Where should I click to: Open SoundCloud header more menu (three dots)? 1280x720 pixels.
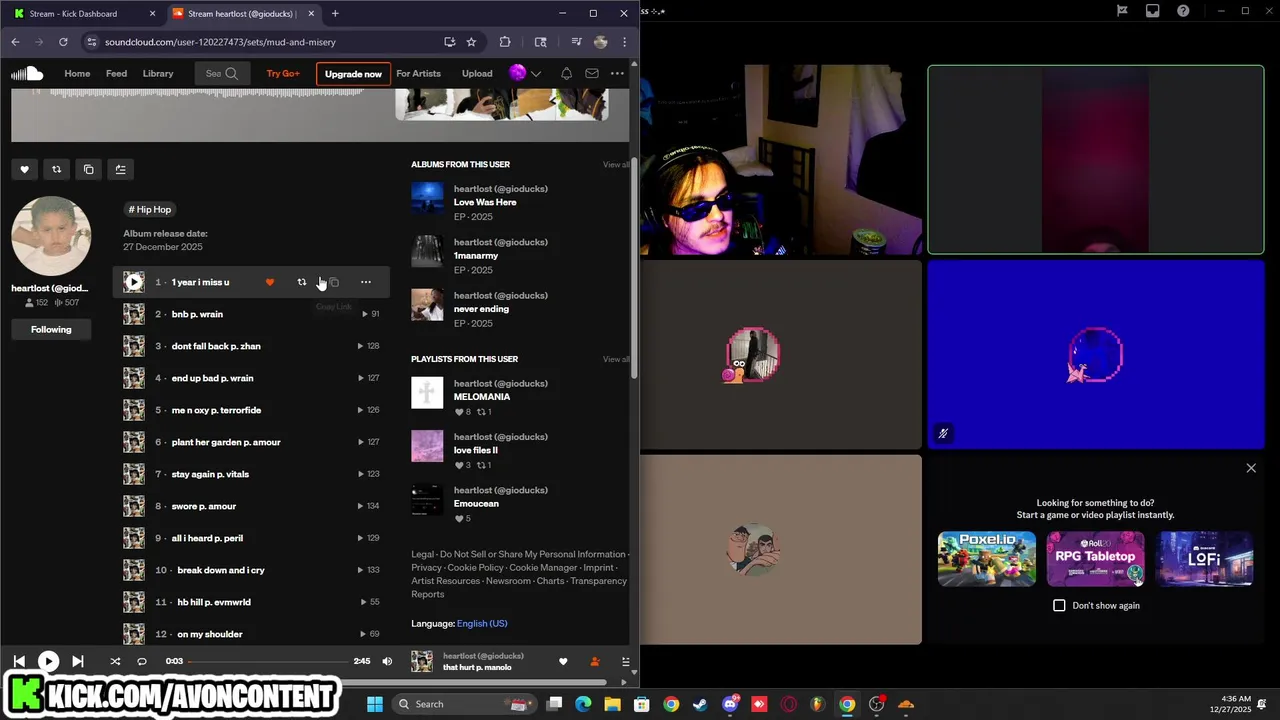[x=617, y=73]
